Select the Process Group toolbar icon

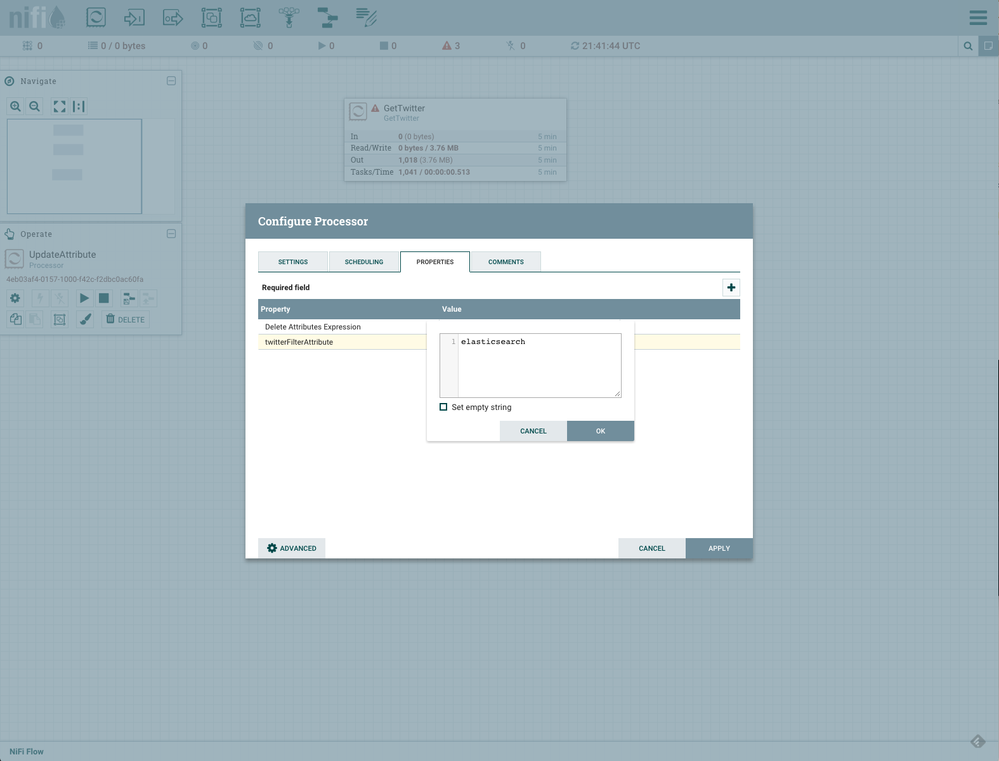[x=211, y=17]
